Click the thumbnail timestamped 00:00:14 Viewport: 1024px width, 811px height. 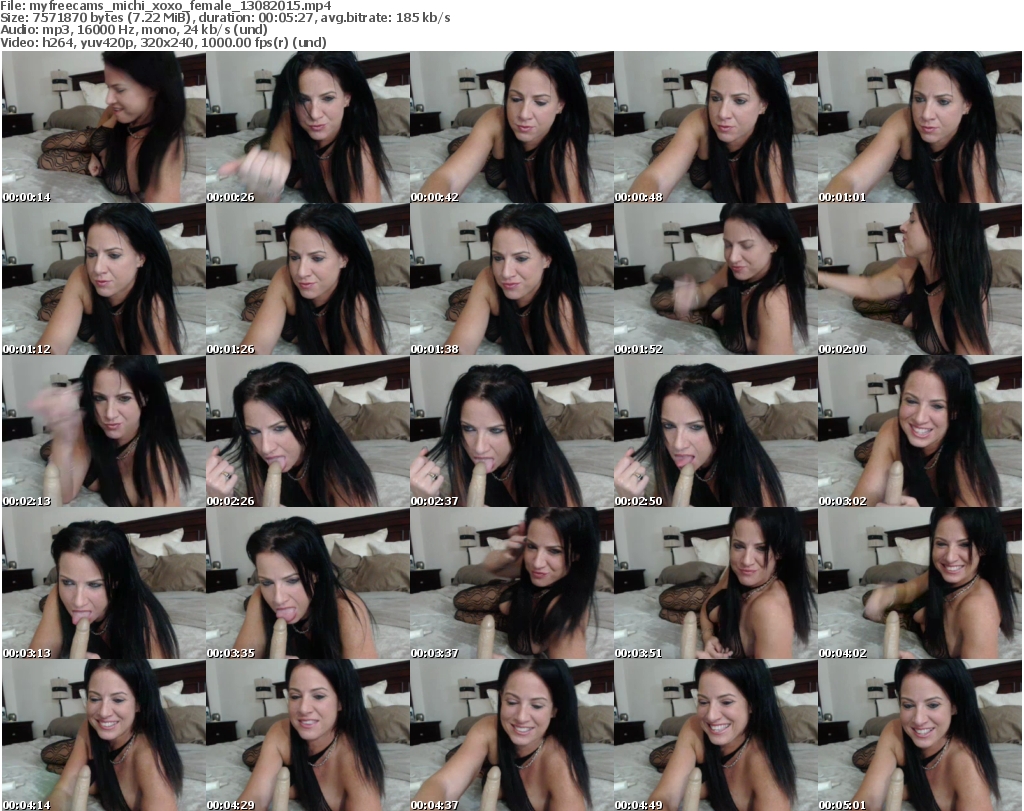pos(103,127)
